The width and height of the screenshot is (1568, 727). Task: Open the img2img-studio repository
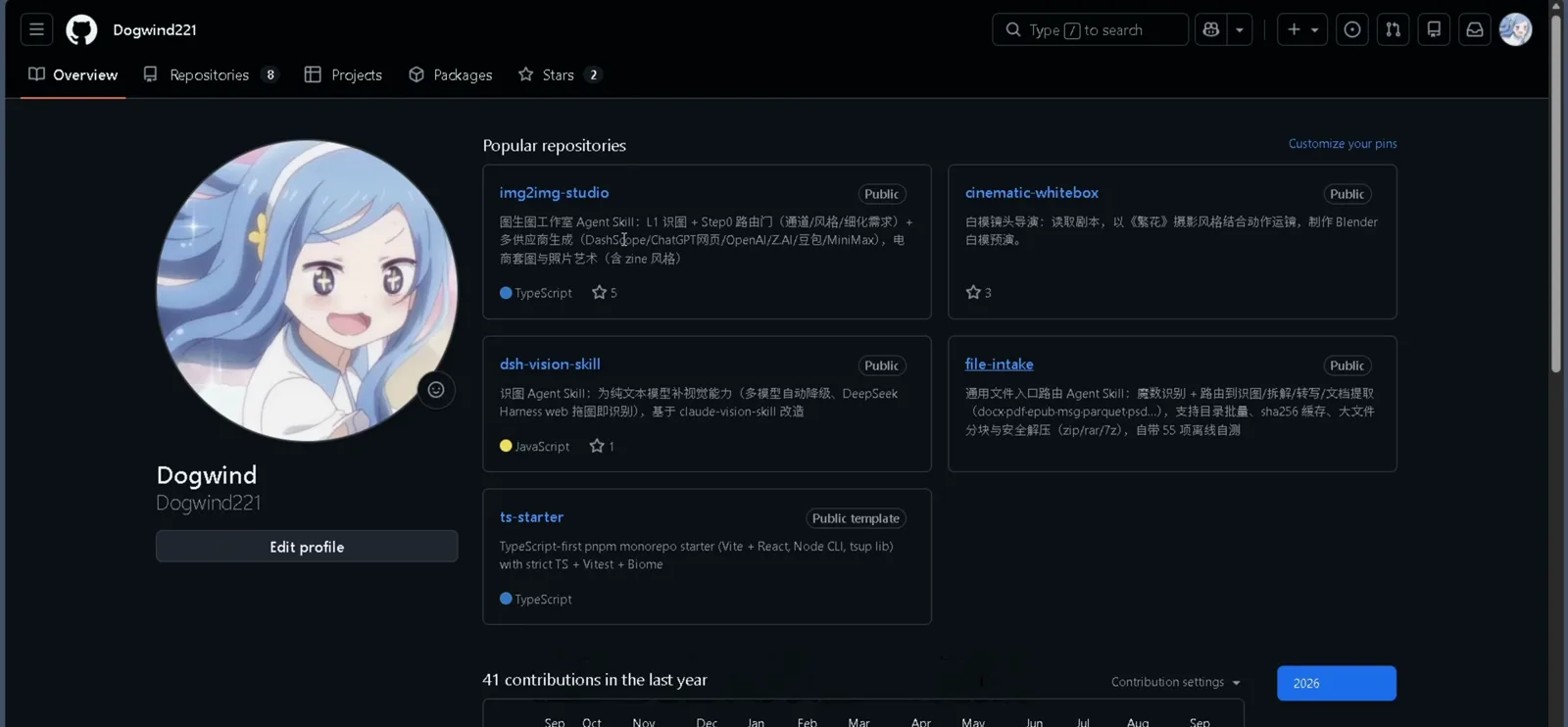[x=554, y=193]
